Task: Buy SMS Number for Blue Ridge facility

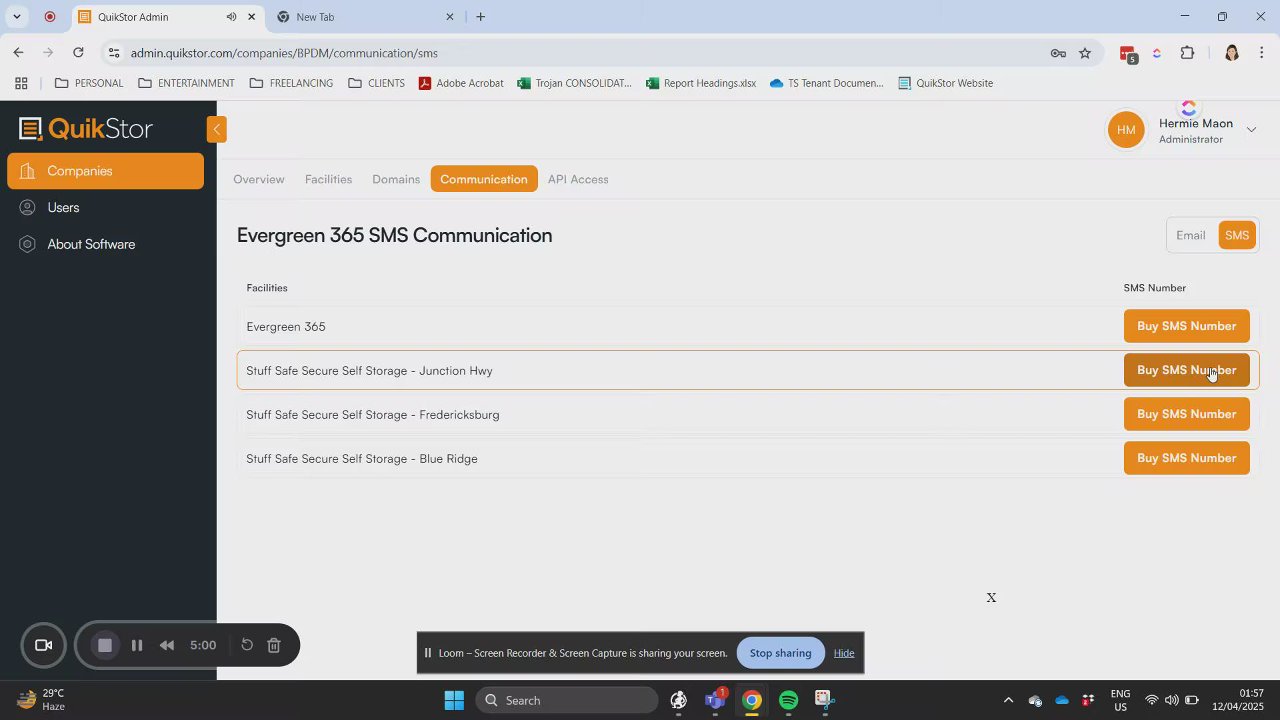Action: [1187, 458]
